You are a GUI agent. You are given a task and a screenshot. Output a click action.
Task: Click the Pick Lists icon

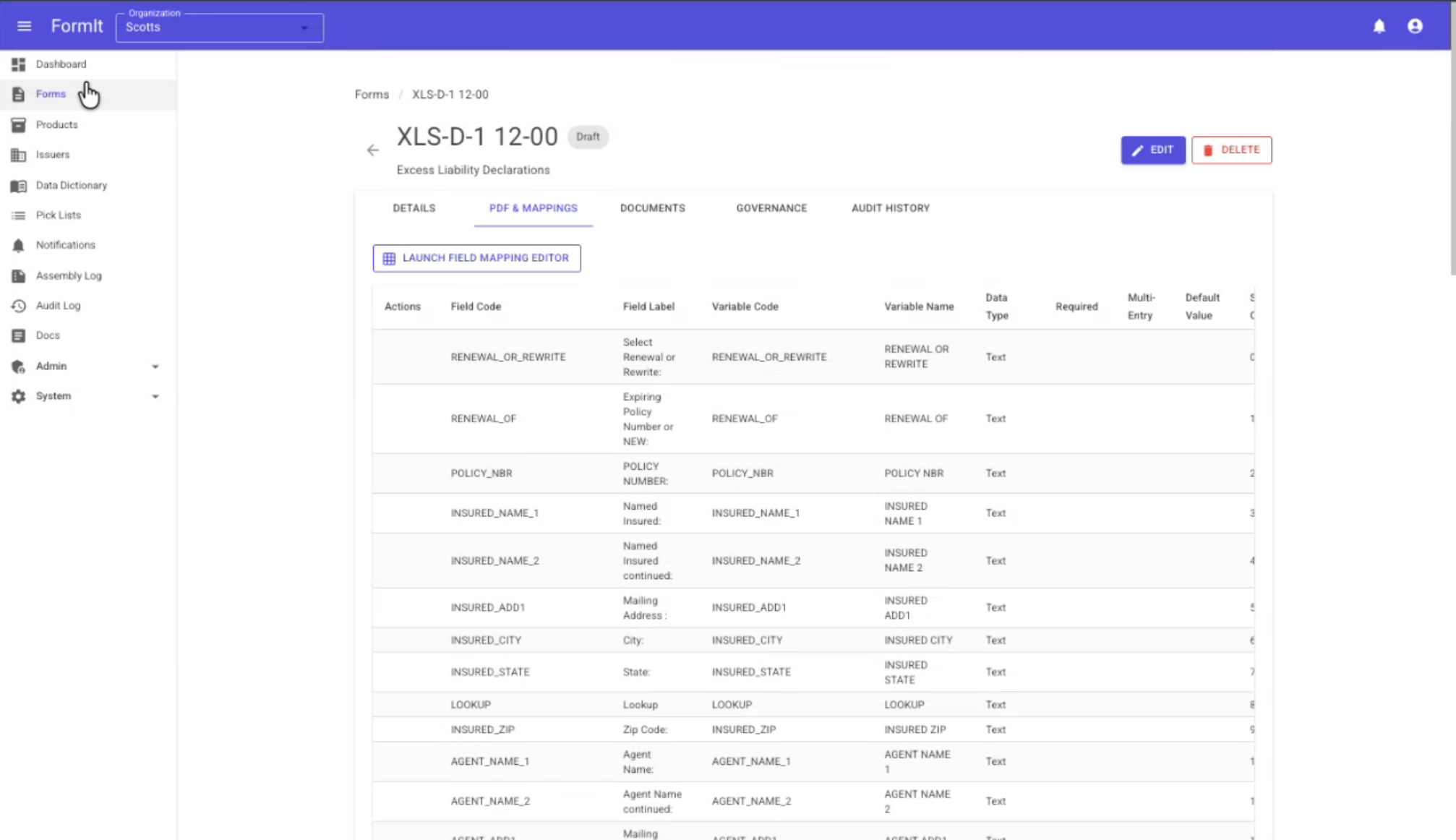point(19,215)
